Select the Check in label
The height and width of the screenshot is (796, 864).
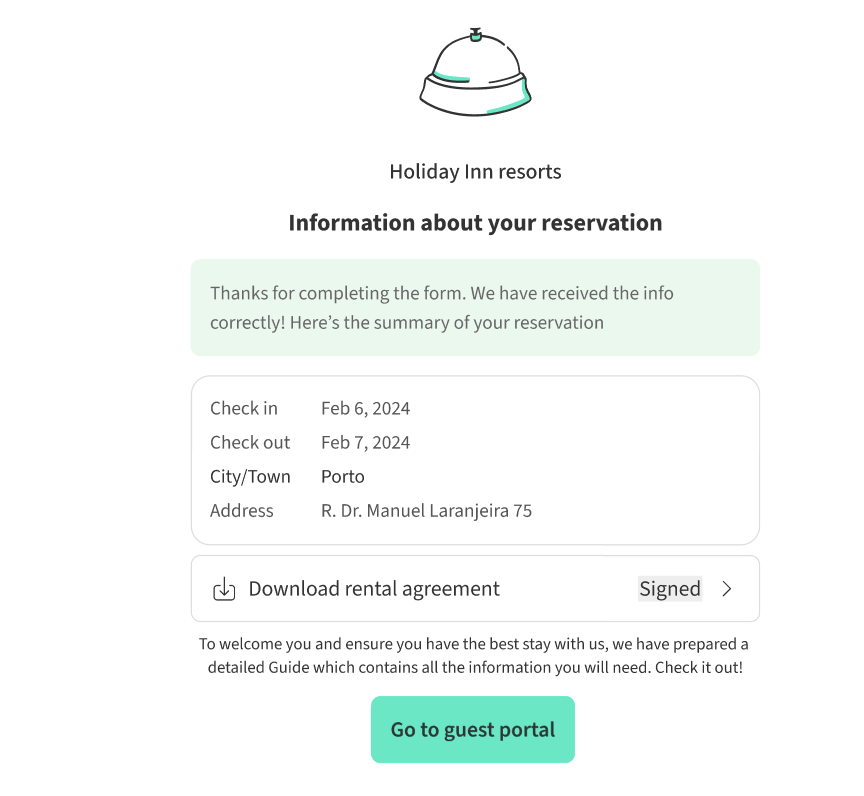tap(244, 408)
